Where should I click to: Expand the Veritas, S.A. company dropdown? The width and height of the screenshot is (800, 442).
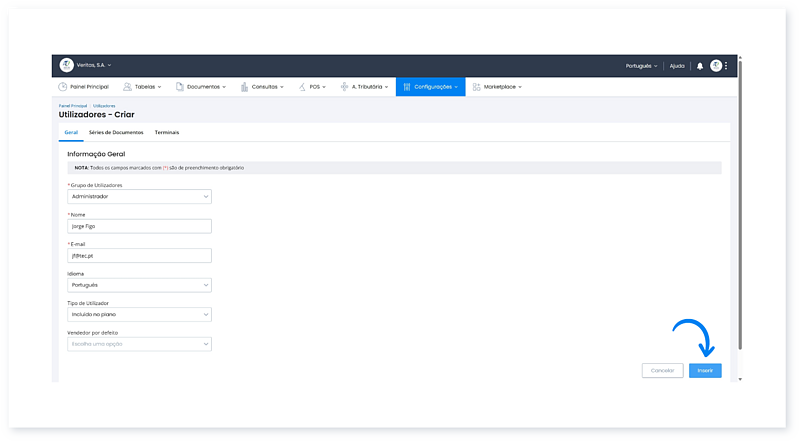(94, 65)
